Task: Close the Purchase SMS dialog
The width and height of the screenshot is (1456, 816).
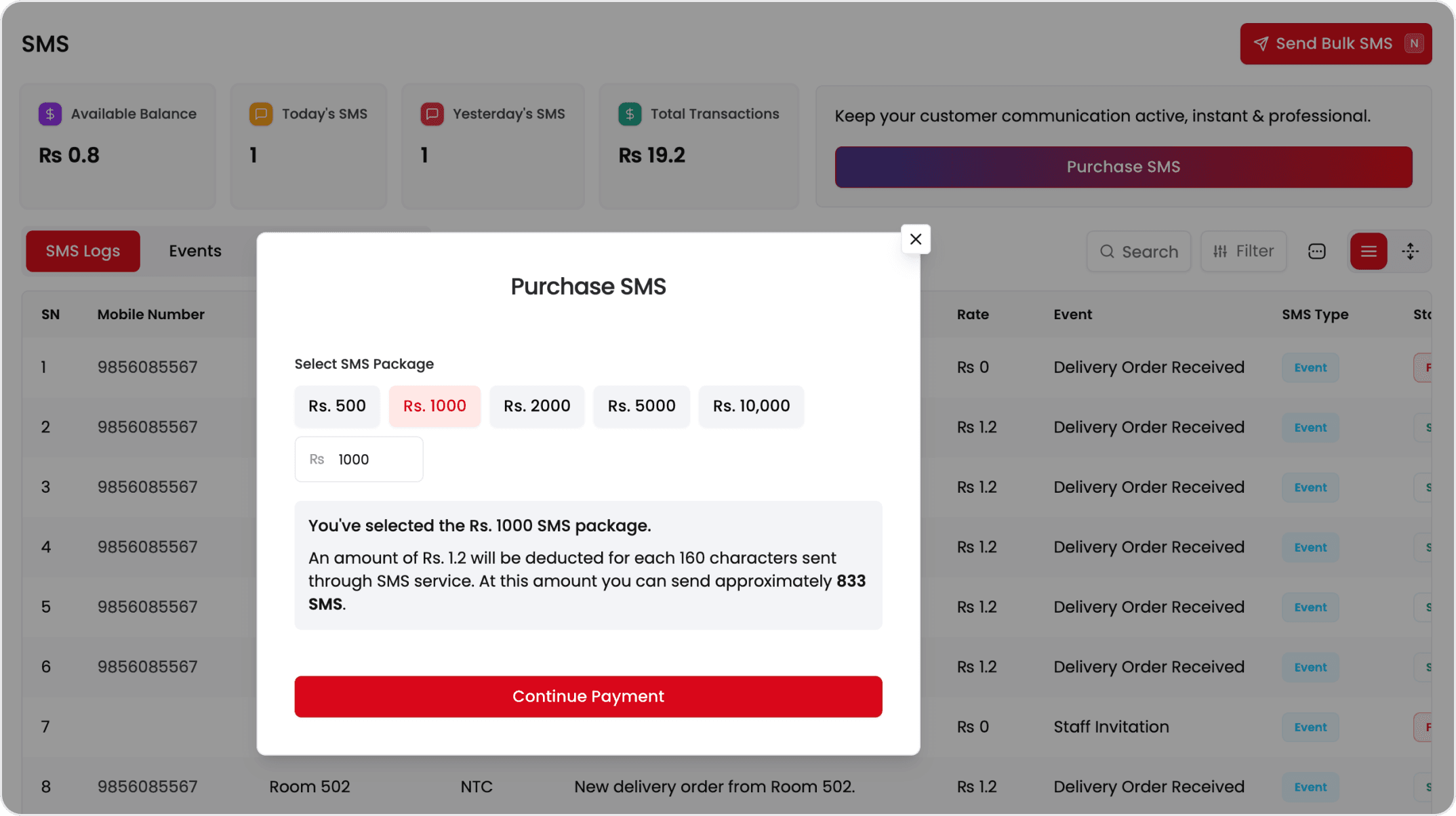Action: (x=915, y=239)
